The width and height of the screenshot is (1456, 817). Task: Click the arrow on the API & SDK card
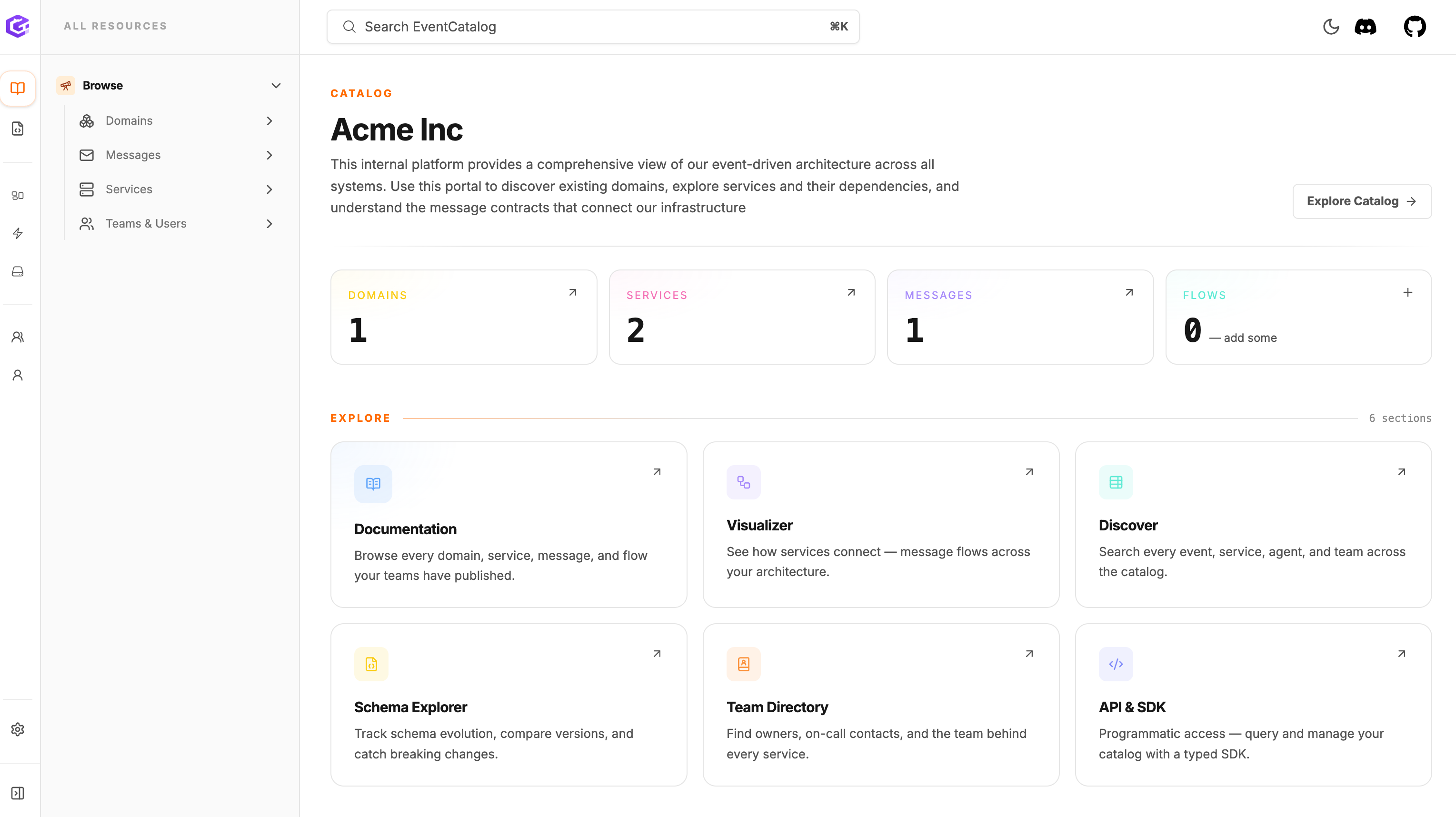point(1402,654)
